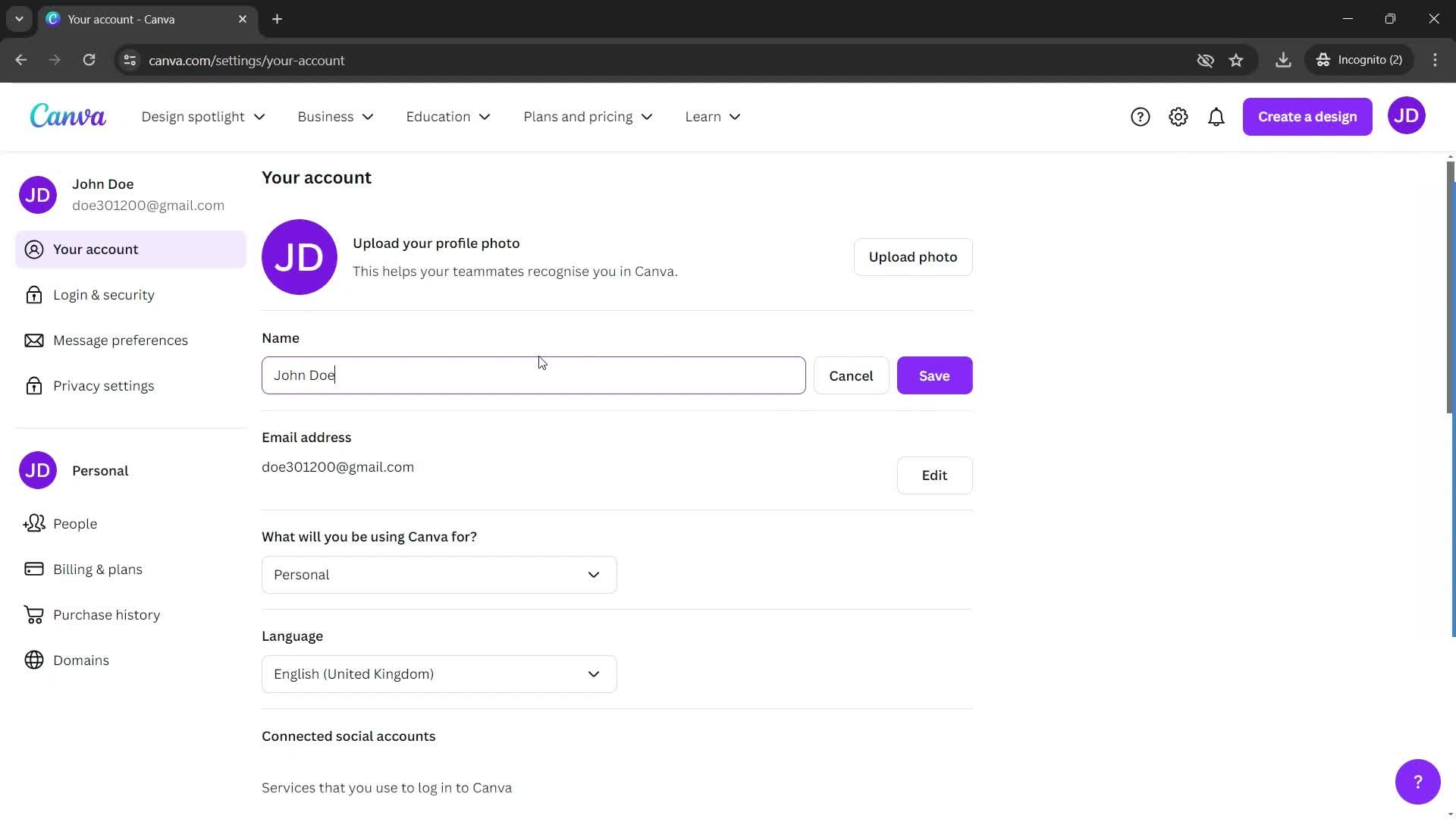This screenshot has height=819, width=1456.
Task: Click the JD profile avatar icon
Action: [x=1407, y=116]
